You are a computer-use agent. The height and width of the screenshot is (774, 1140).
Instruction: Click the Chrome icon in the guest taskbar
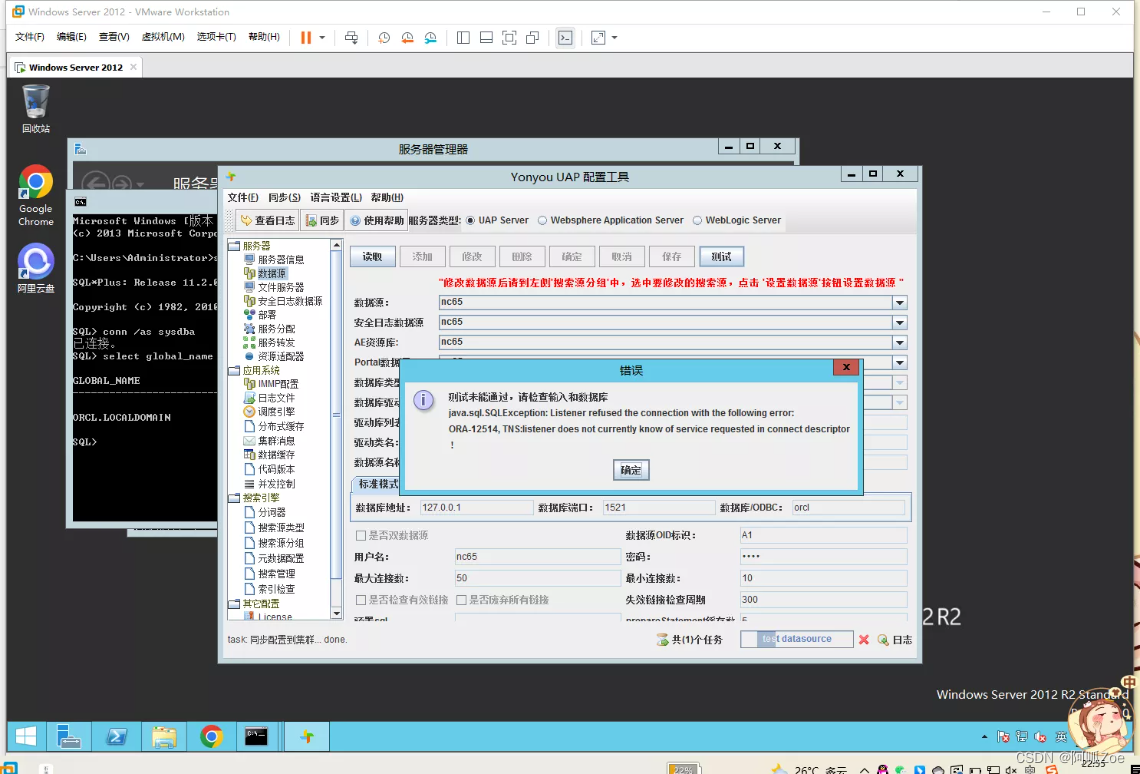coord(212,736)
